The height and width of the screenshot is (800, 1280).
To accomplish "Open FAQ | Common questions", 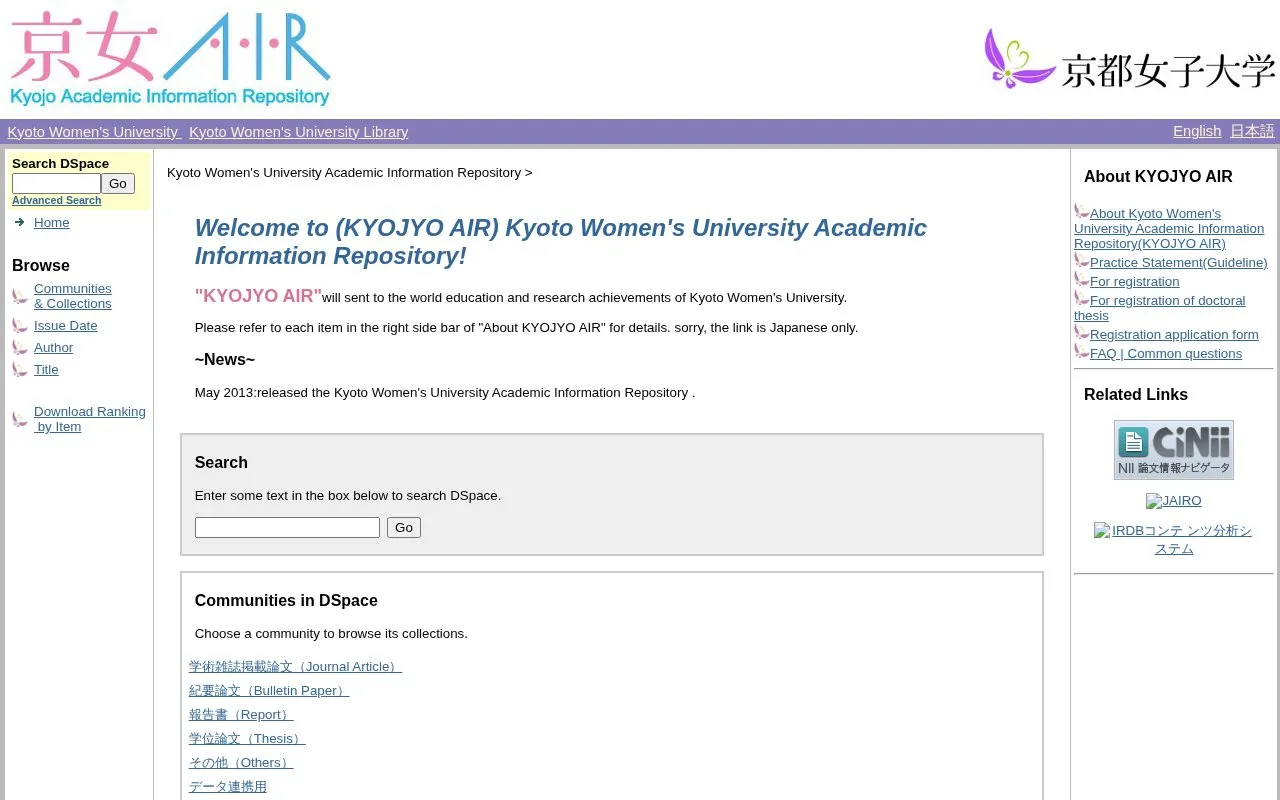I will pos(1166,354).
